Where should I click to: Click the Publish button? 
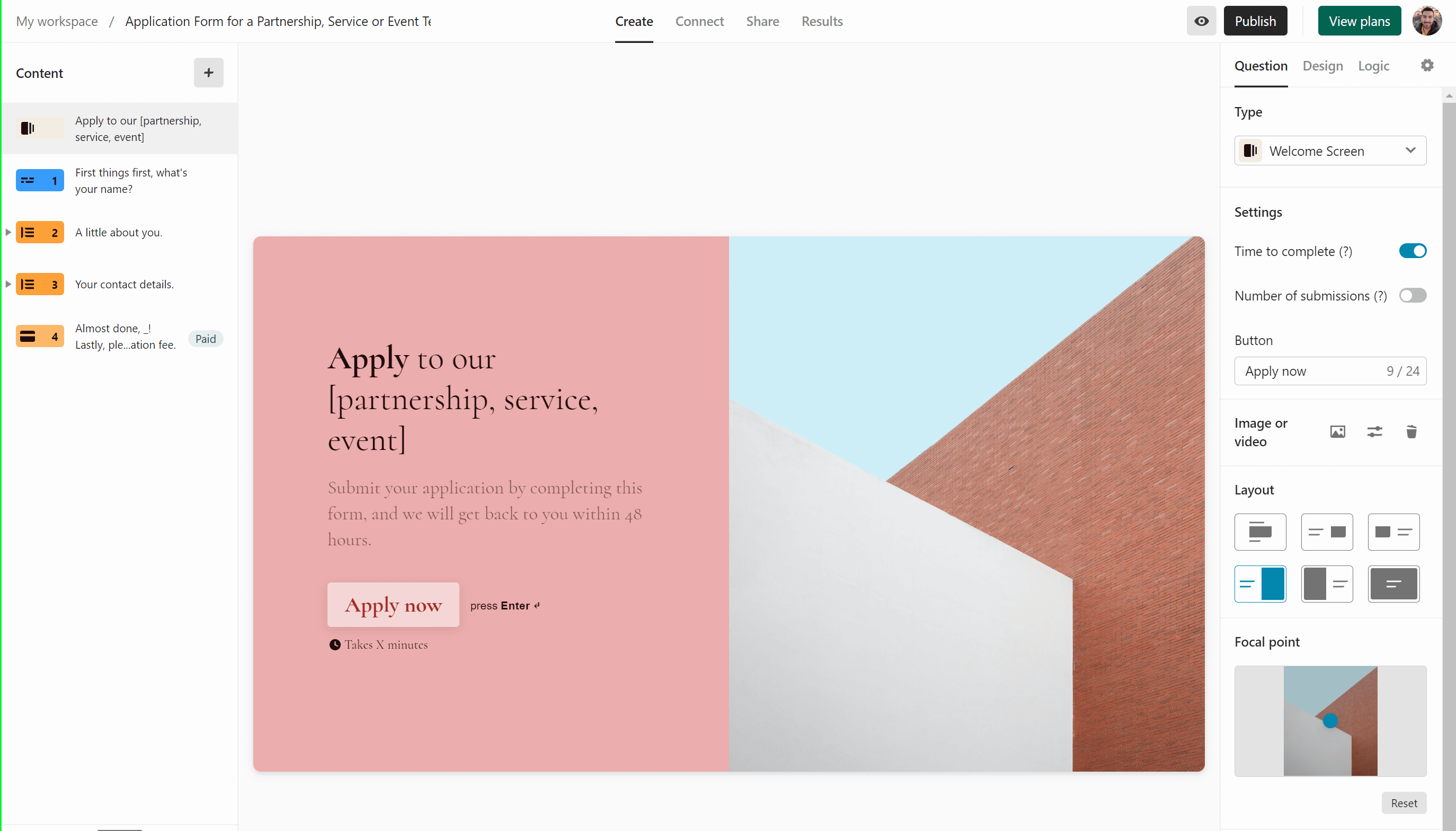point(1256,21)
